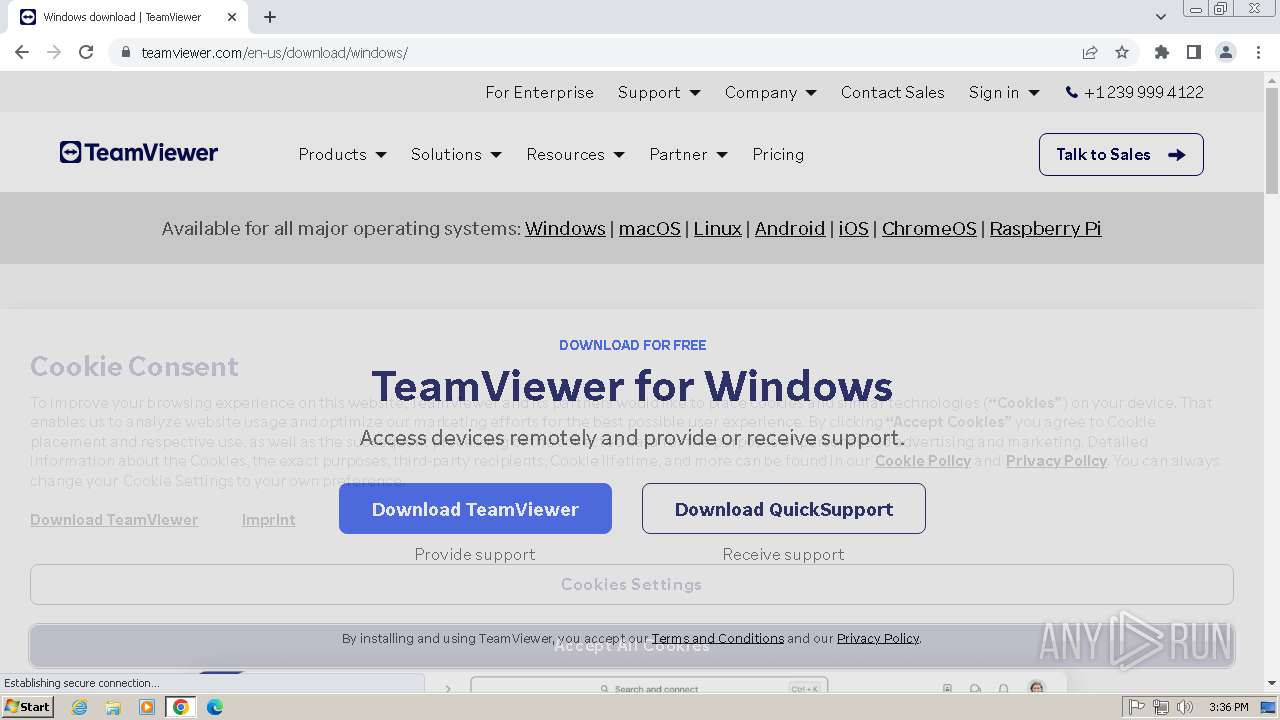Expand Sign in dropdown
Screen dimensions: 1280x720
pyautogui.click(x=1004, y=92)
